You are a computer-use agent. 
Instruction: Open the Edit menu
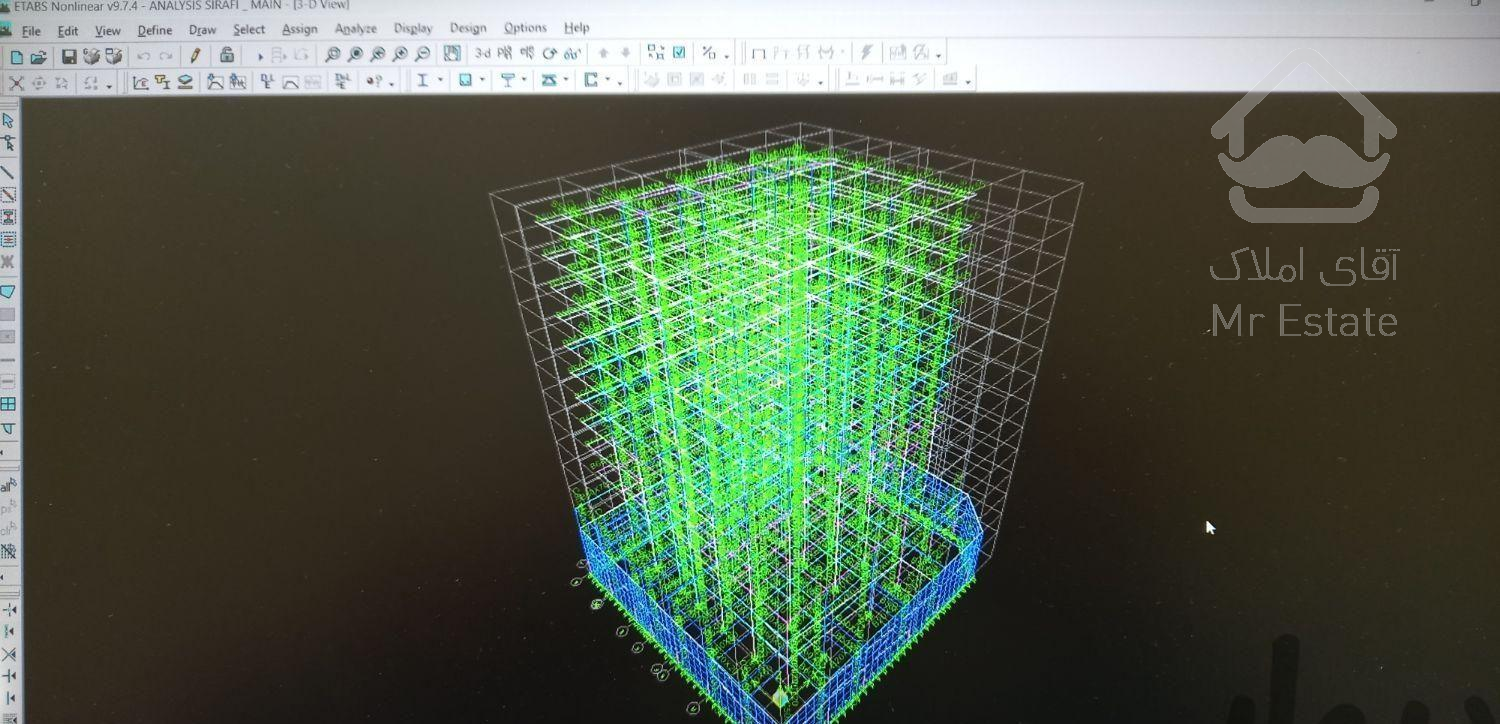click(67, 31)
